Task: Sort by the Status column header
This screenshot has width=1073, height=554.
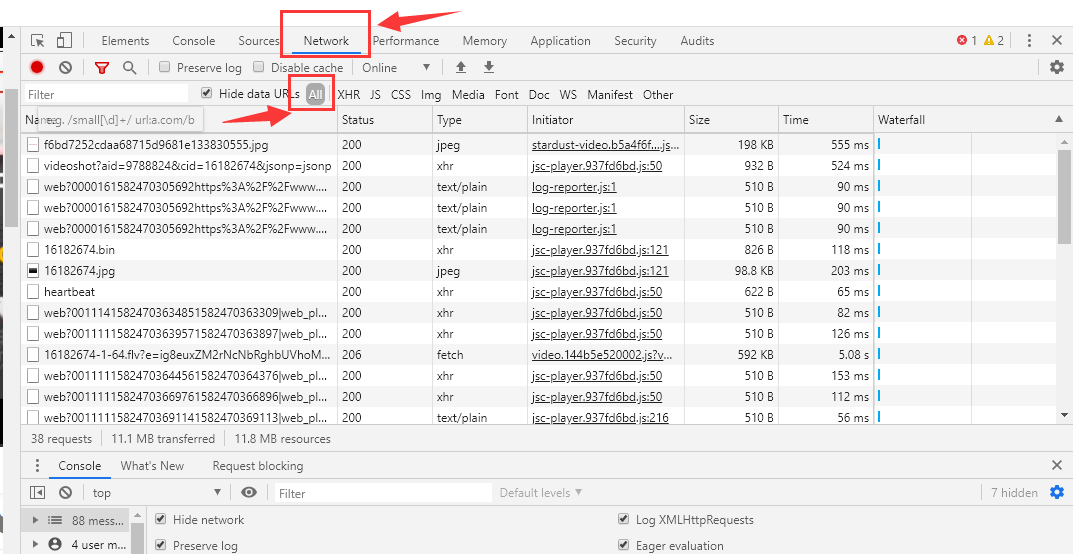Action: coord(385,120)
